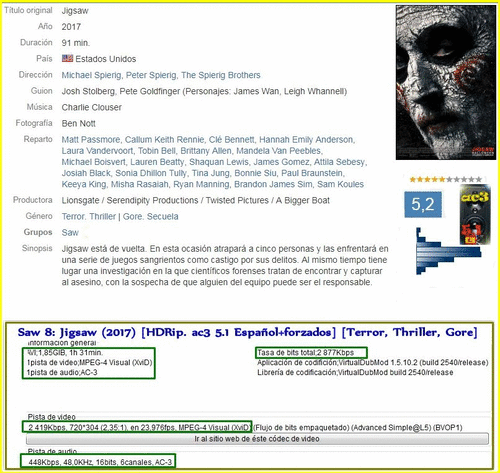This screenshot has height=473, width=500.
Task: Open the Shaquan Lewis cast link
Action: point(219,162)
